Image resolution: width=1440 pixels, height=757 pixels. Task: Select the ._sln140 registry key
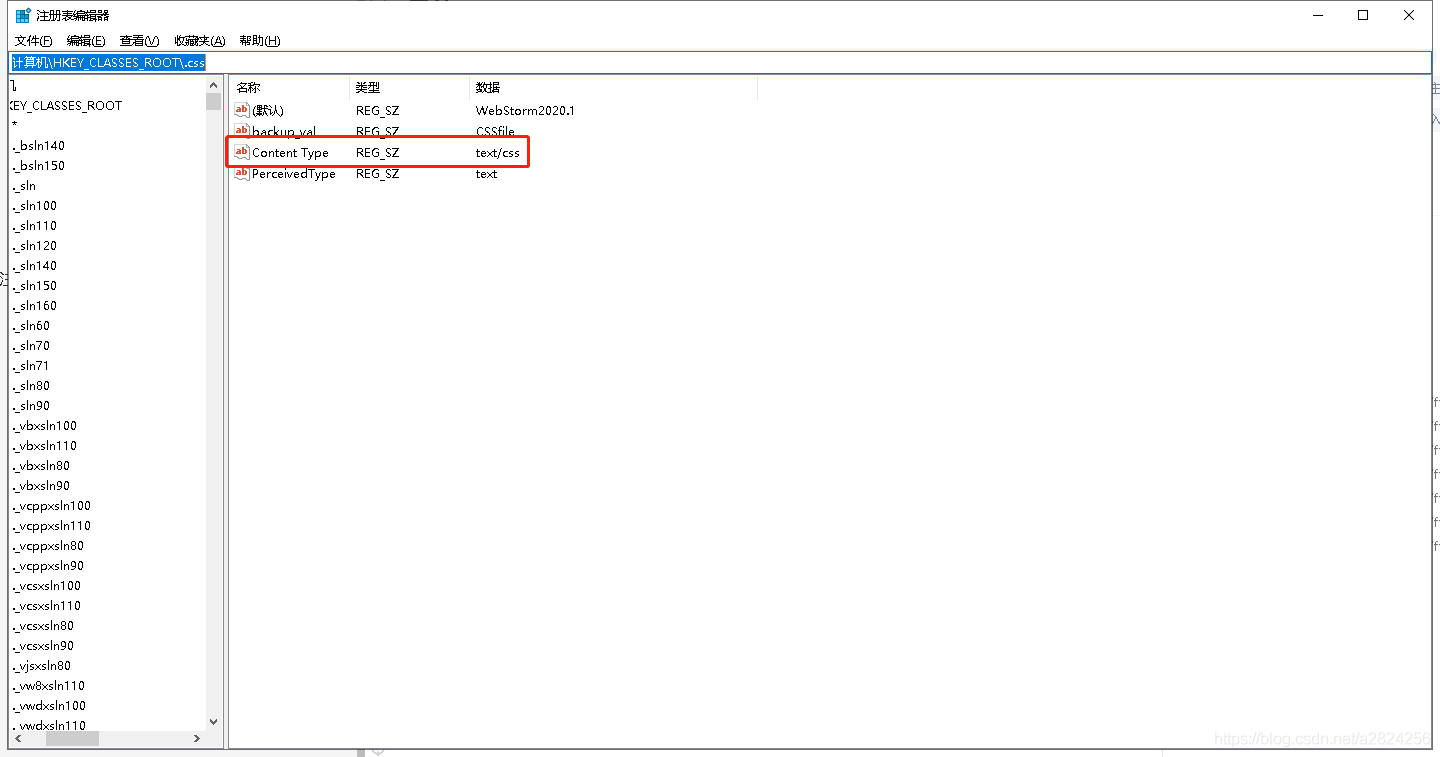[35, 265]
